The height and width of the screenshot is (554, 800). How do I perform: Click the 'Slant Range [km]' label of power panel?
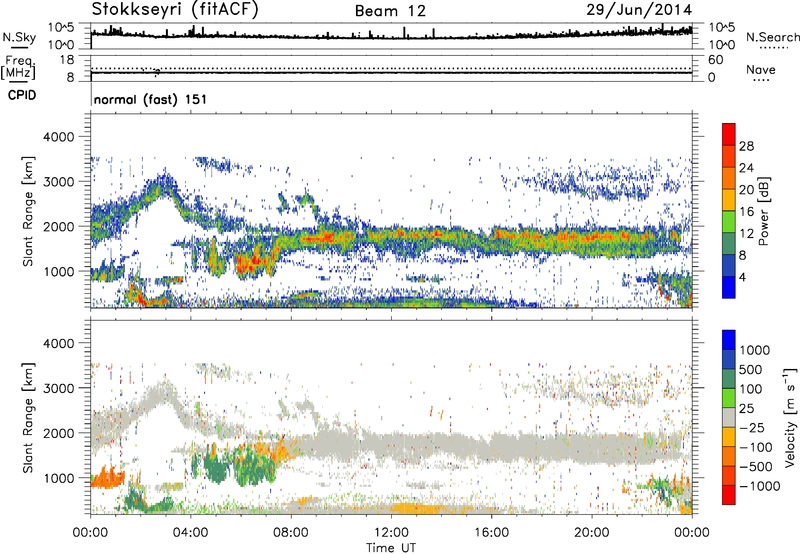point(28,212)
